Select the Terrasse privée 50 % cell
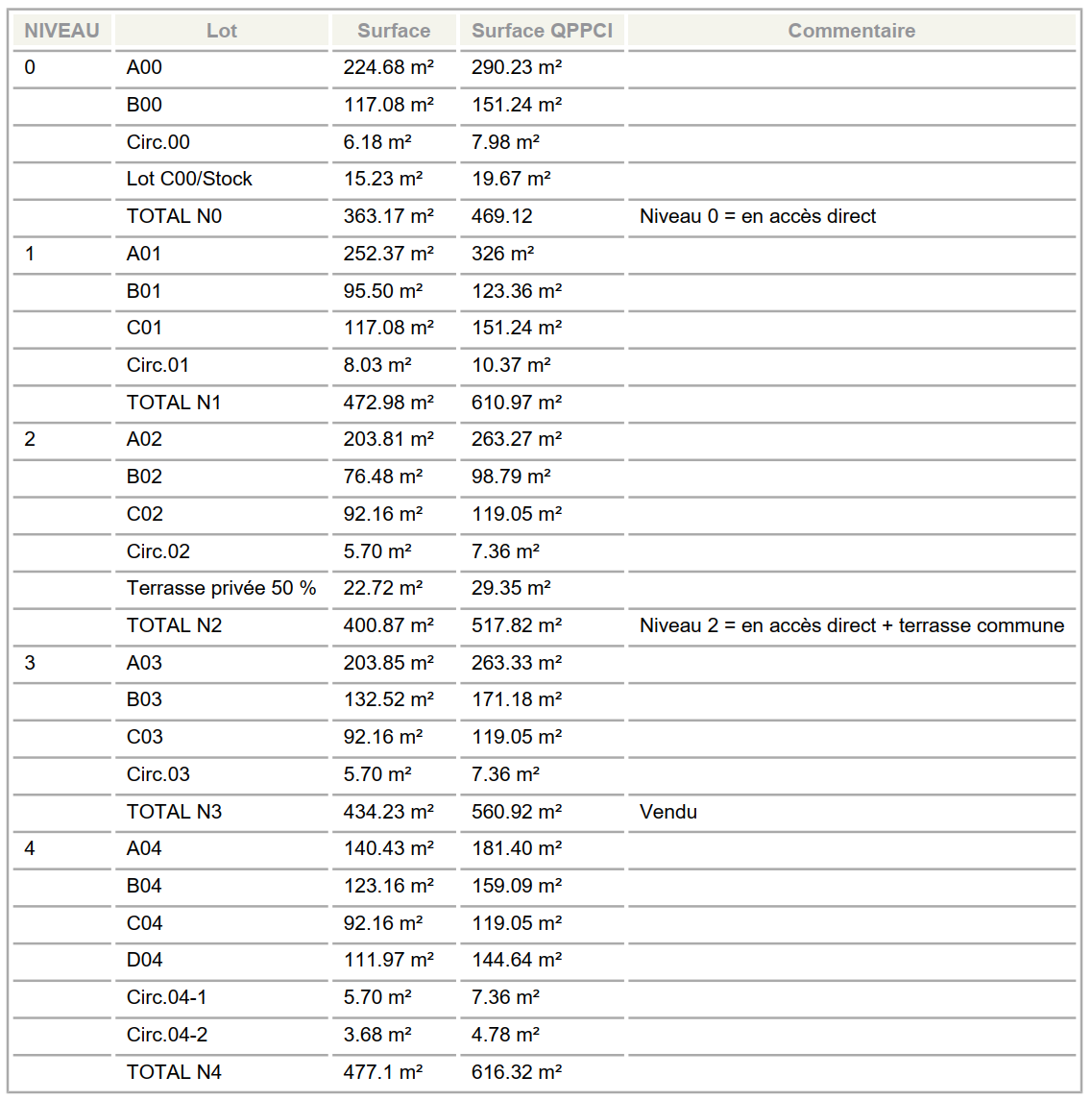The width and height of the screenshot is (1092, 1101). (222, 588)
